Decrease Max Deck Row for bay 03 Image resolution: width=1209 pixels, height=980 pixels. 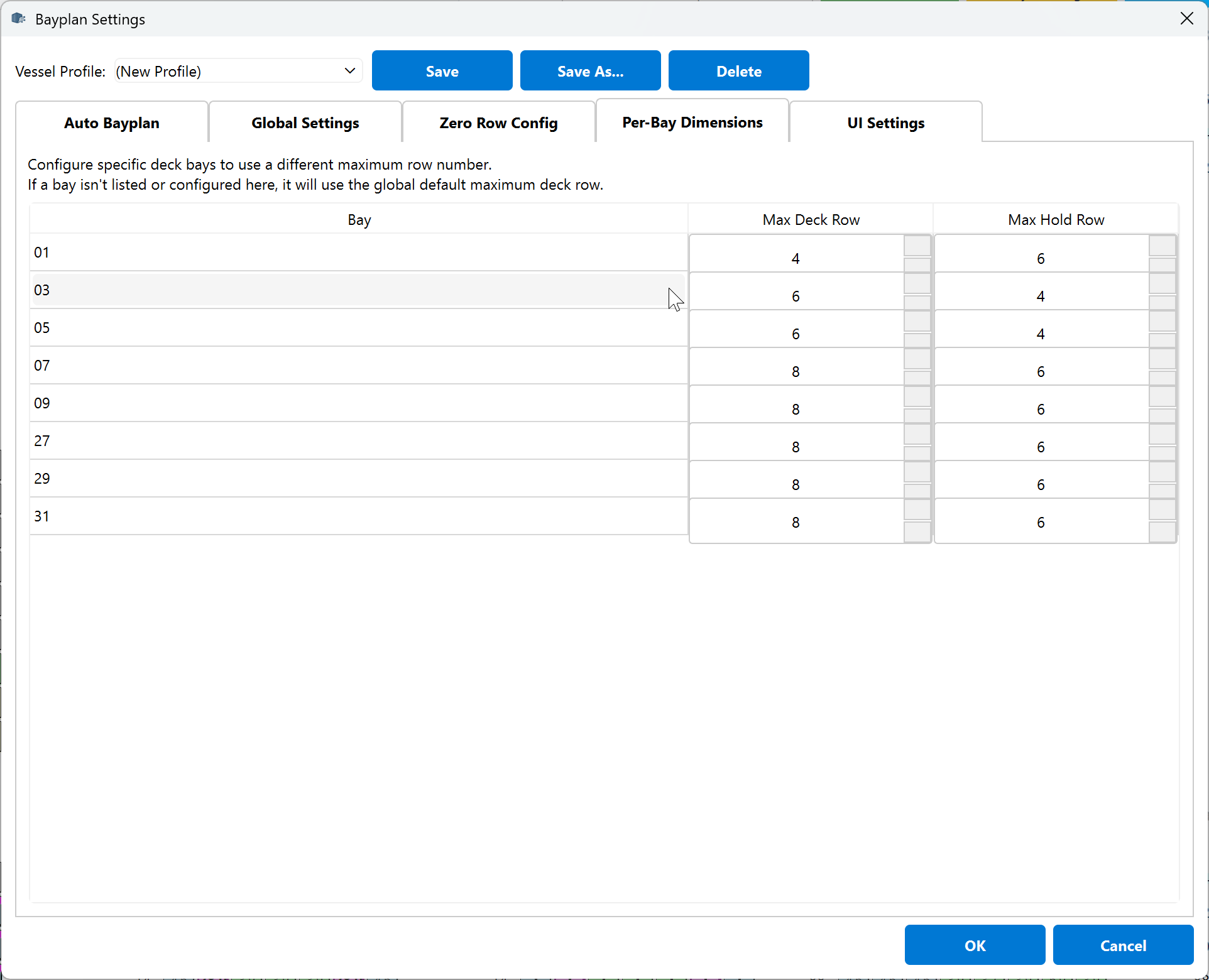point(917,303)
